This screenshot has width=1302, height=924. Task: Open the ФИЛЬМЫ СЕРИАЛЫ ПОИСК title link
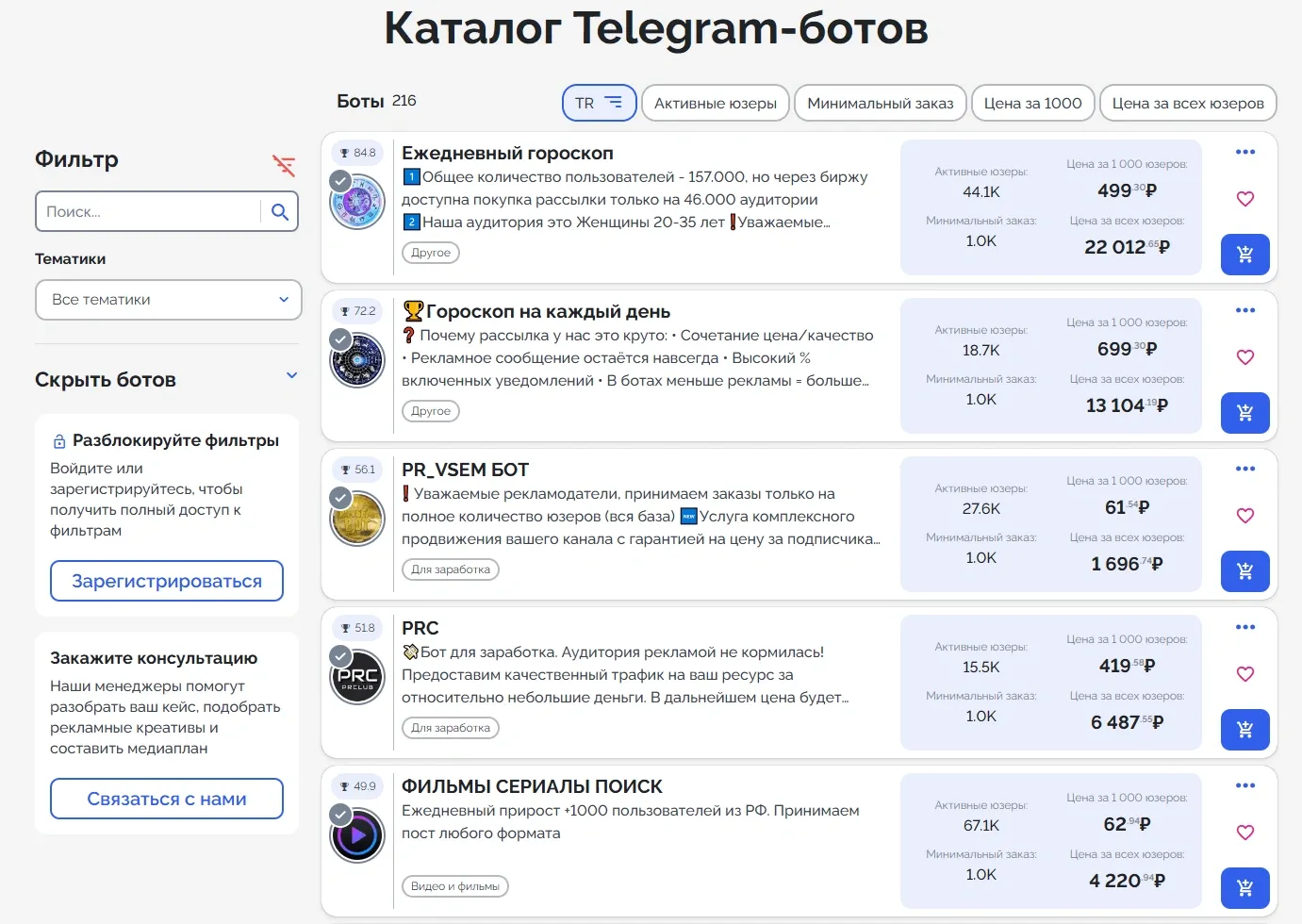coord(532,786)
